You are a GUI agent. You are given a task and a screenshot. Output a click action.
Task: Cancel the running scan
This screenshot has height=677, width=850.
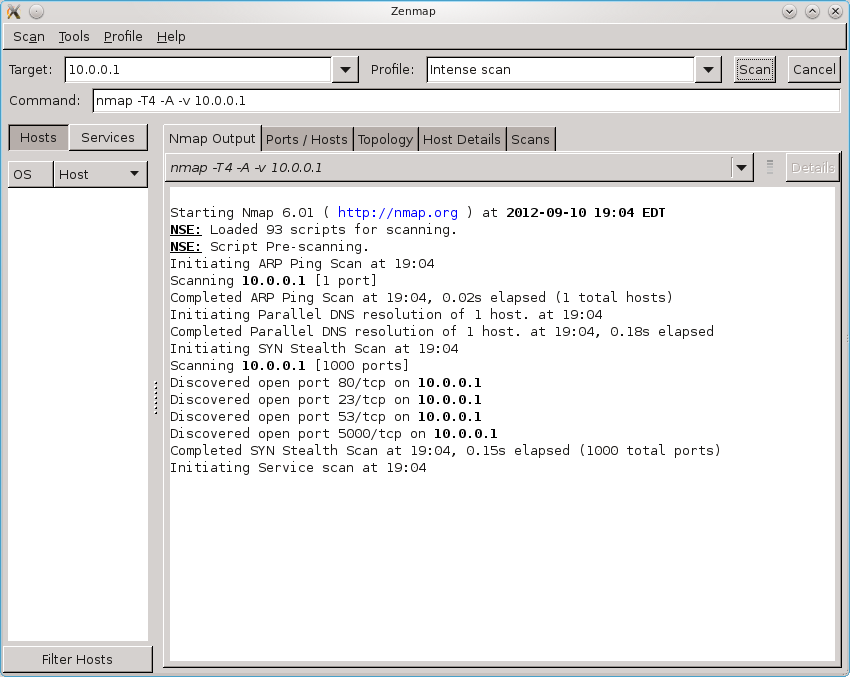[814, 69]
